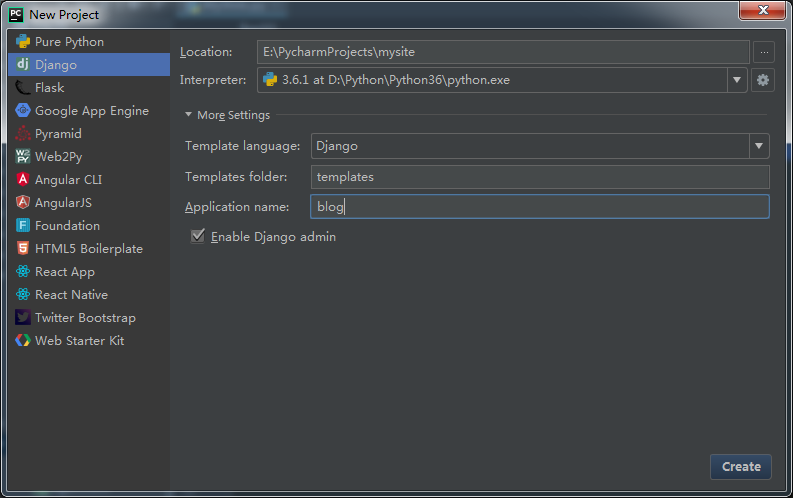The image size is (793, 498).
Task: Open the Template language dropdown arrow
Action: (759, 146)
